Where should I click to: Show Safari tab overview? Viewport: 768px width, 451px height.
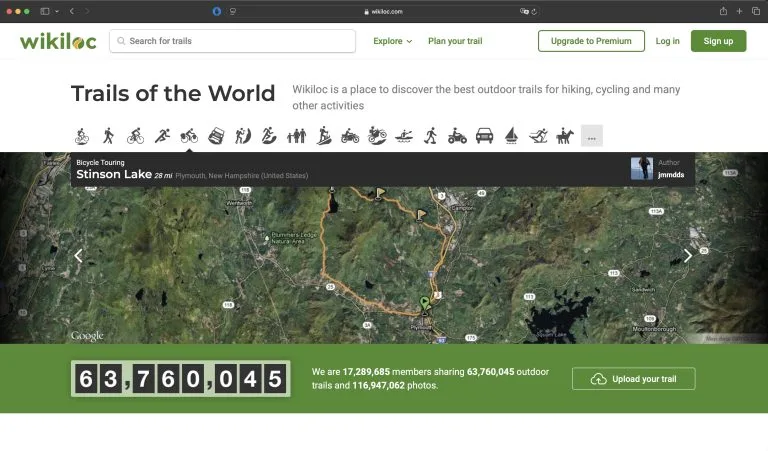coord(756,11)
